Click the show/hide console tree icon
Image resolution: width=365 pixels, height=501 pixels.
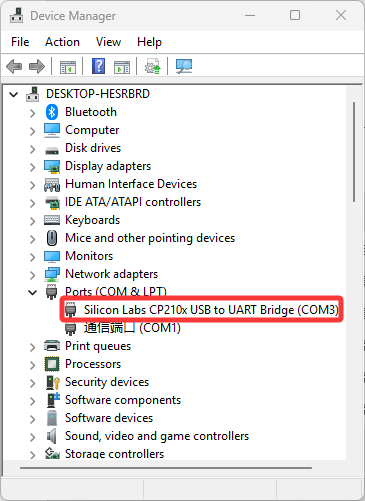68,67
